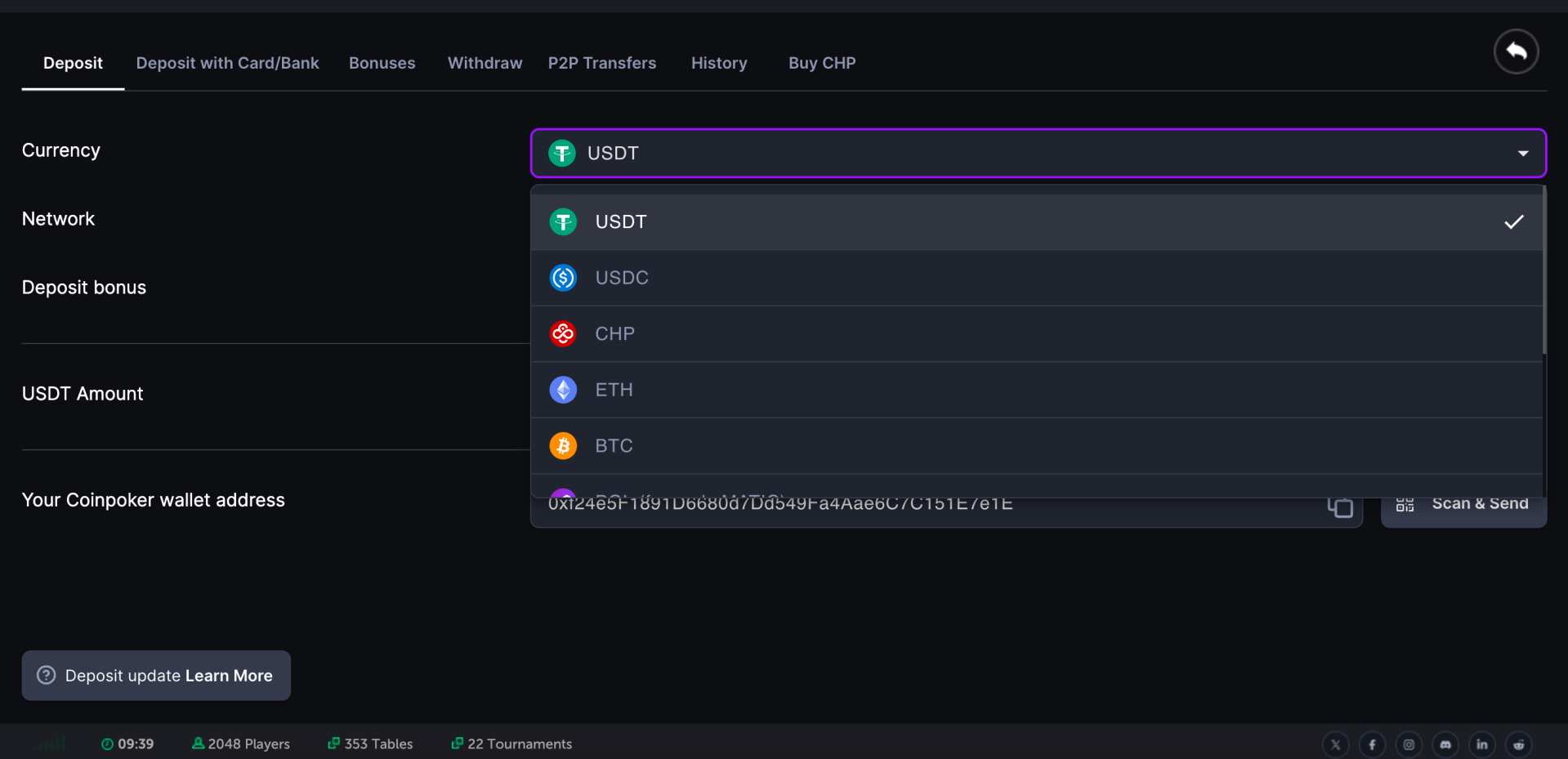1568x759 pixels.
Task: Open the P2P Transfers tab
Action: point(602,63)
